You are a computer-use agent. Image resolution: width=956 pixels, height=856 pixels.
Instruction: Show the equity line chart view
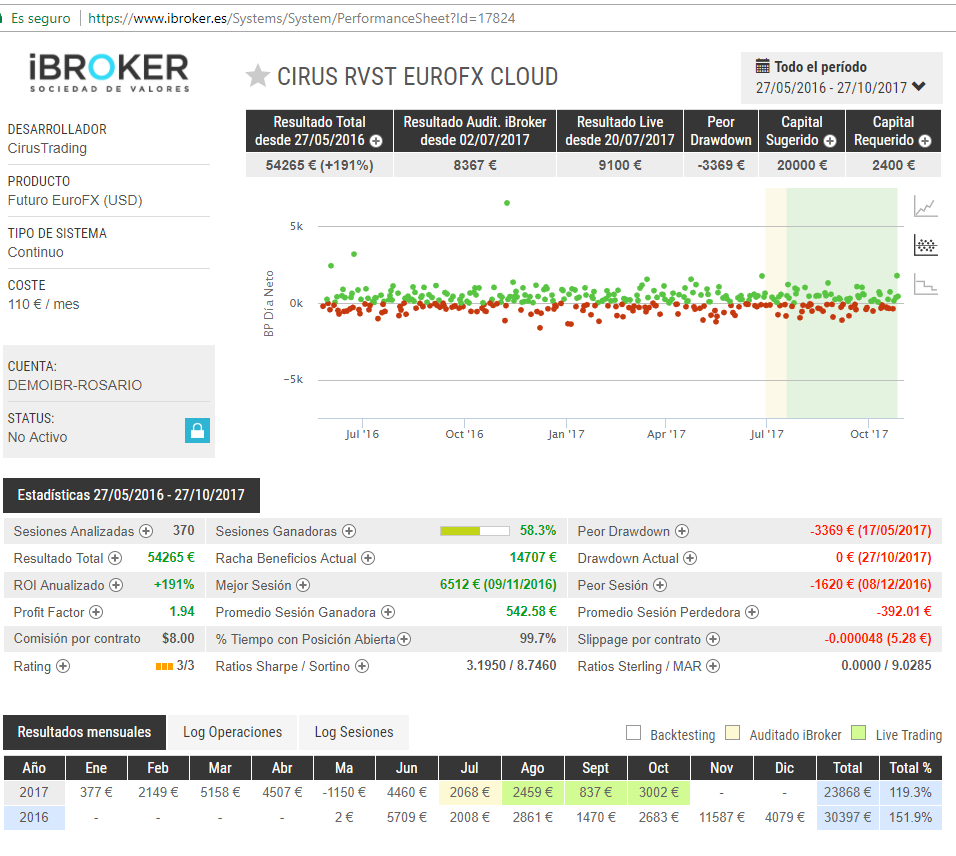(x=926, y=207)
